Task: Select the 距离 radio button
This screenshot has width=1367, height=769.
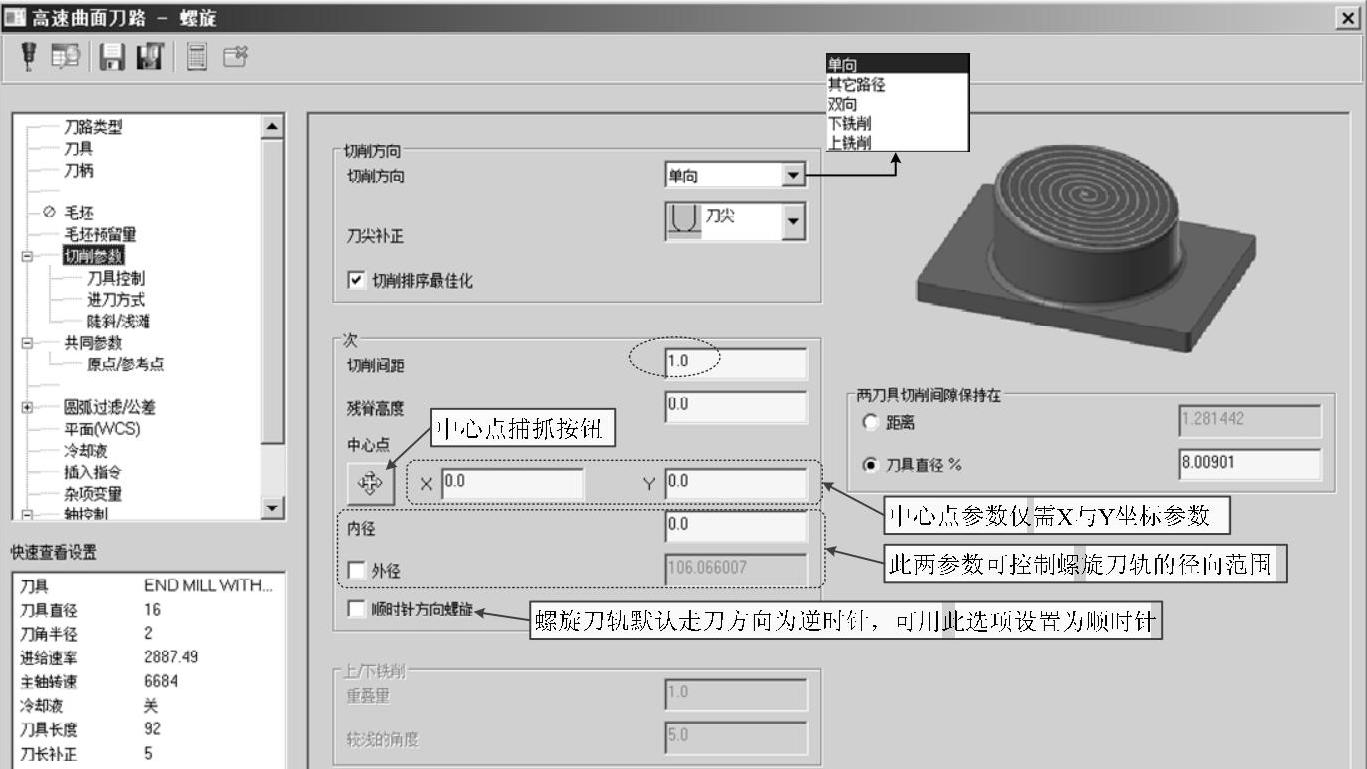Action: pos(869,422)
